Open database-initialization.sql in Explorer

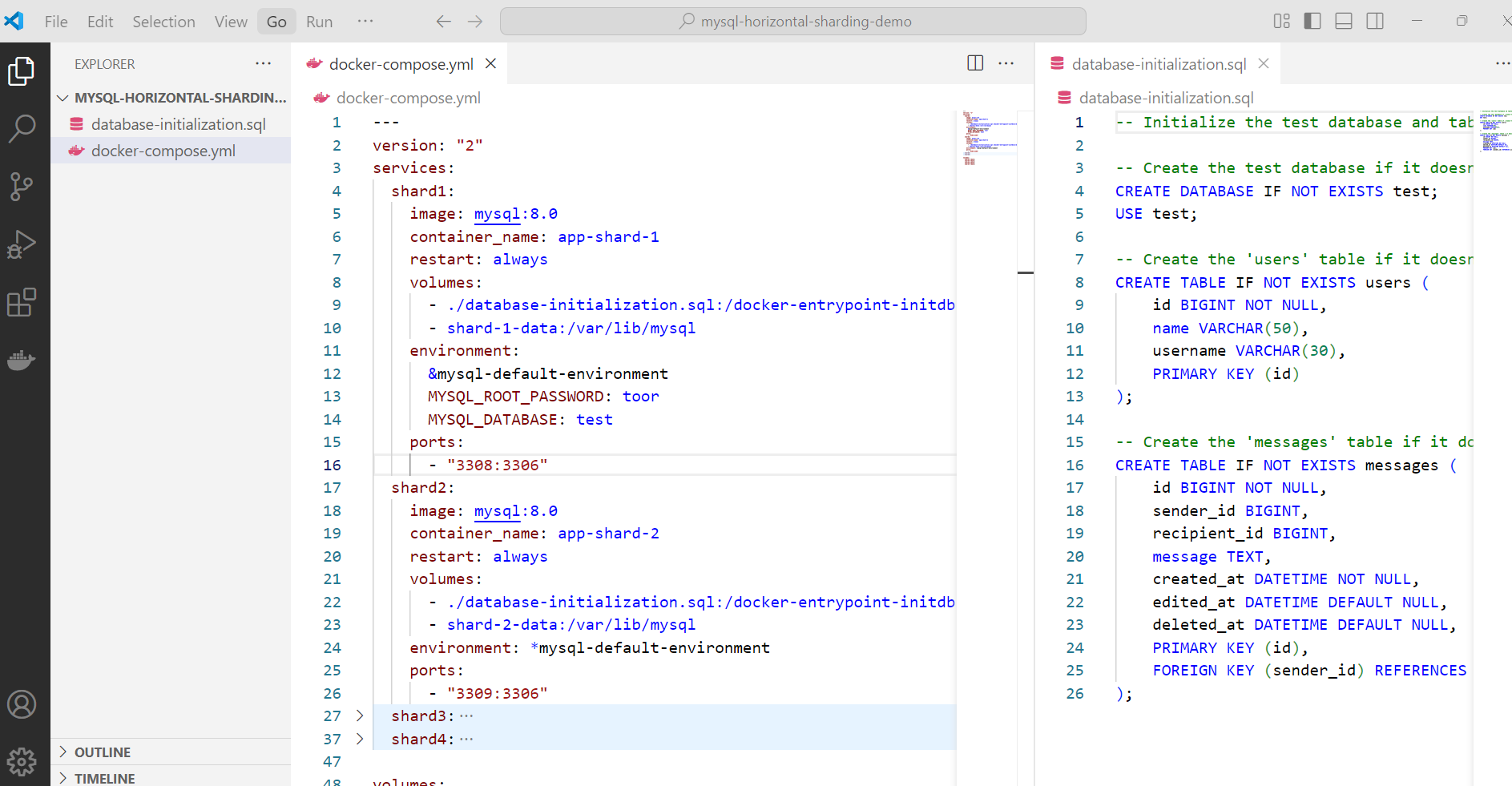pos(178,124)
